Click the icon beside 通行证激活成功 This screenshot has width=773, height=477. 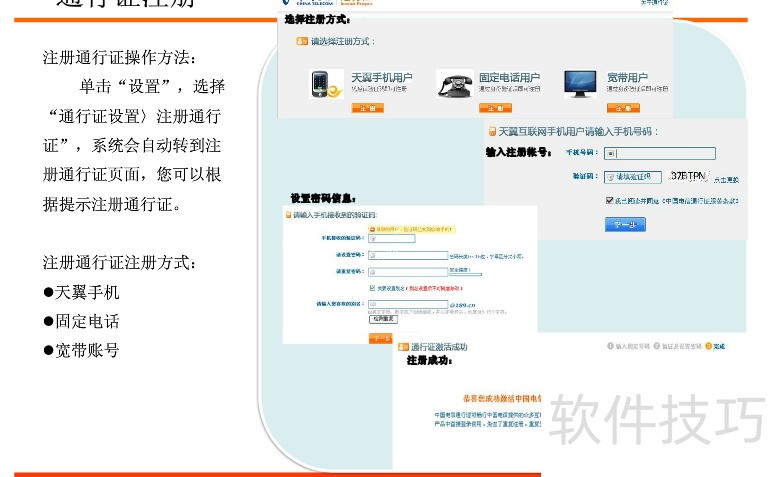pyautogui.click(x=403, y=347)
